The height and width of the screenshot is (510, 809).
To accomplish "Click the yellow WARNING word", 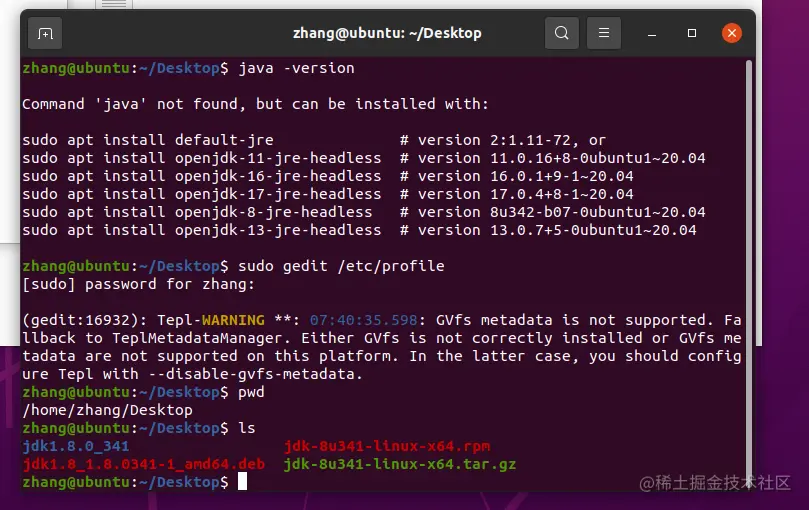I will pos(233,320).
